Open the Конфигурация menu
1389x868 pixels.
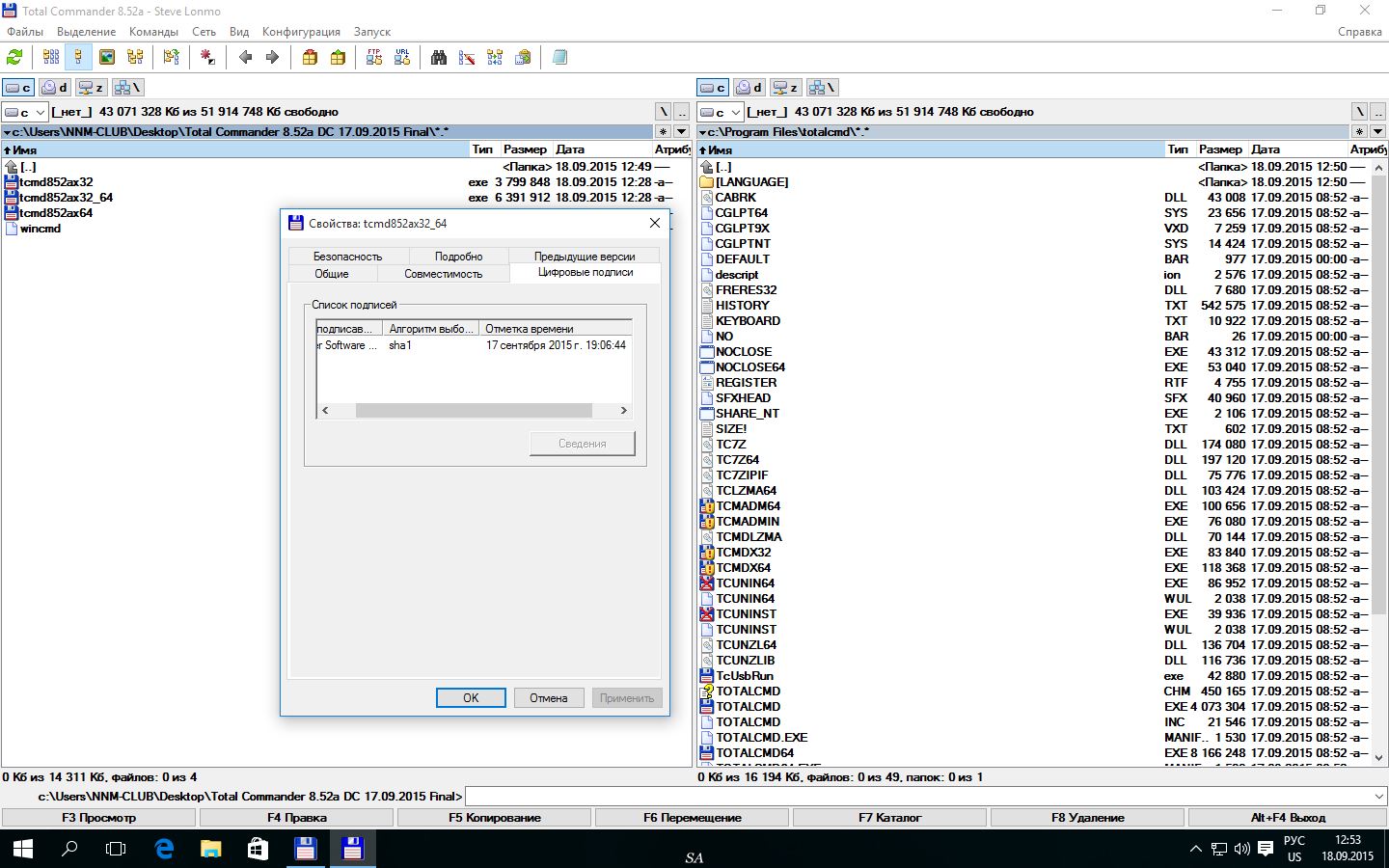pyautogui.click(x=301, y=32)
